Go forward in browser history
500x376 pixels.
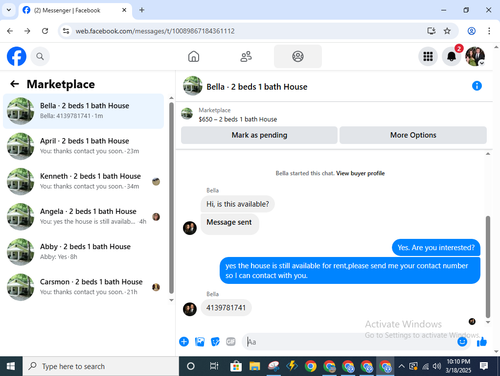point(27,31)
